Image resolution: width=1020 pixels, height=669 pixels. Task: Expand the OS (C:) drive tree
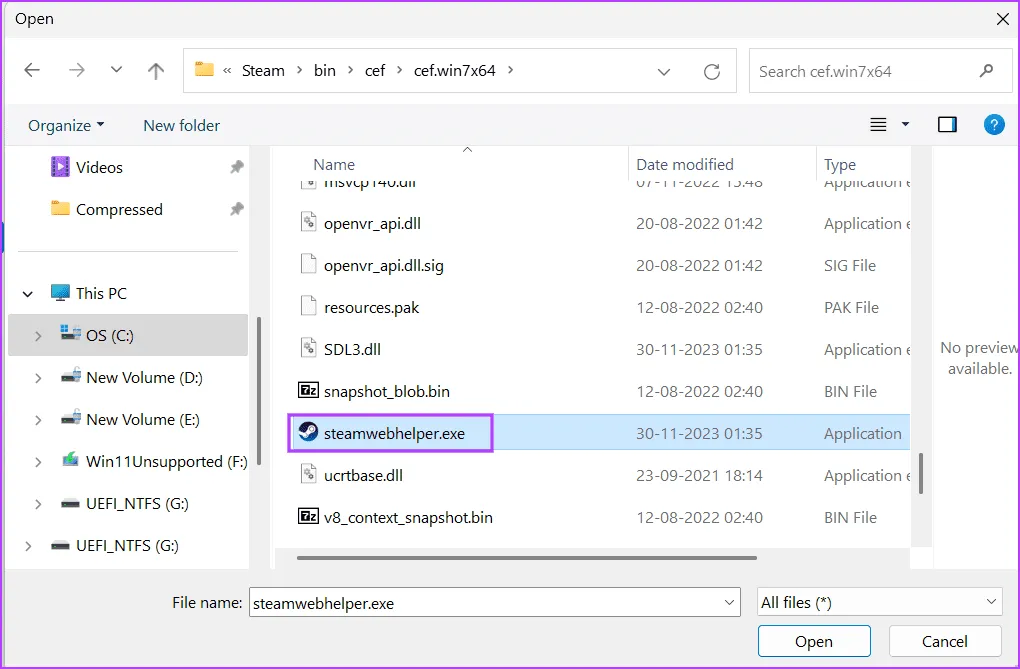pos(38,336)
